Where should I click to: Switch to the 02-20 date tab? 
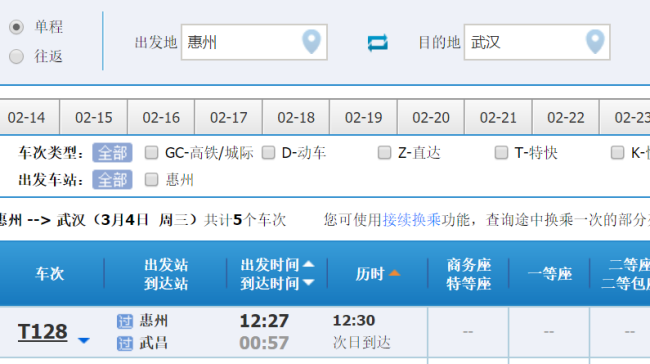431,117
